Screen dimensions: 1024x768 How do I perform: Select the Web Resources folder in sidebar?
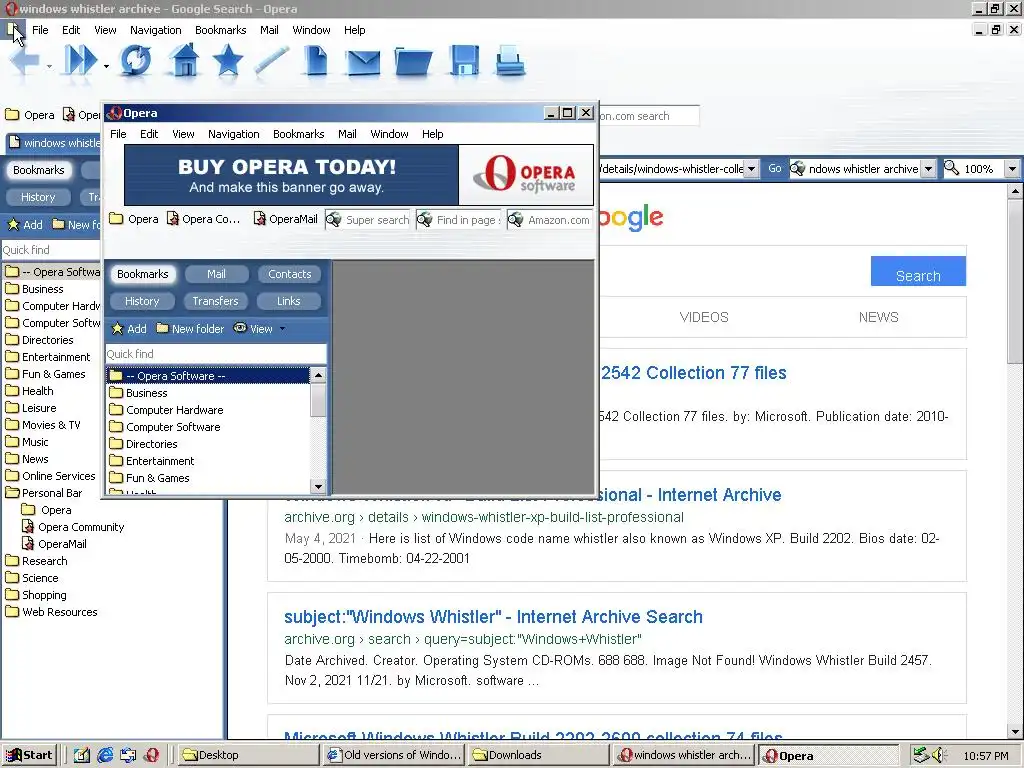[x=52, y=612]
